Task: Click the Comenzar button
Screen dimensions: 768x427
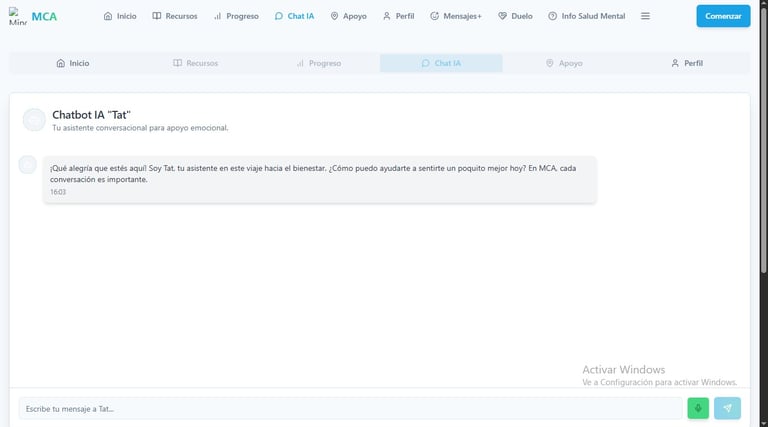Action: (x=723, y=16)
